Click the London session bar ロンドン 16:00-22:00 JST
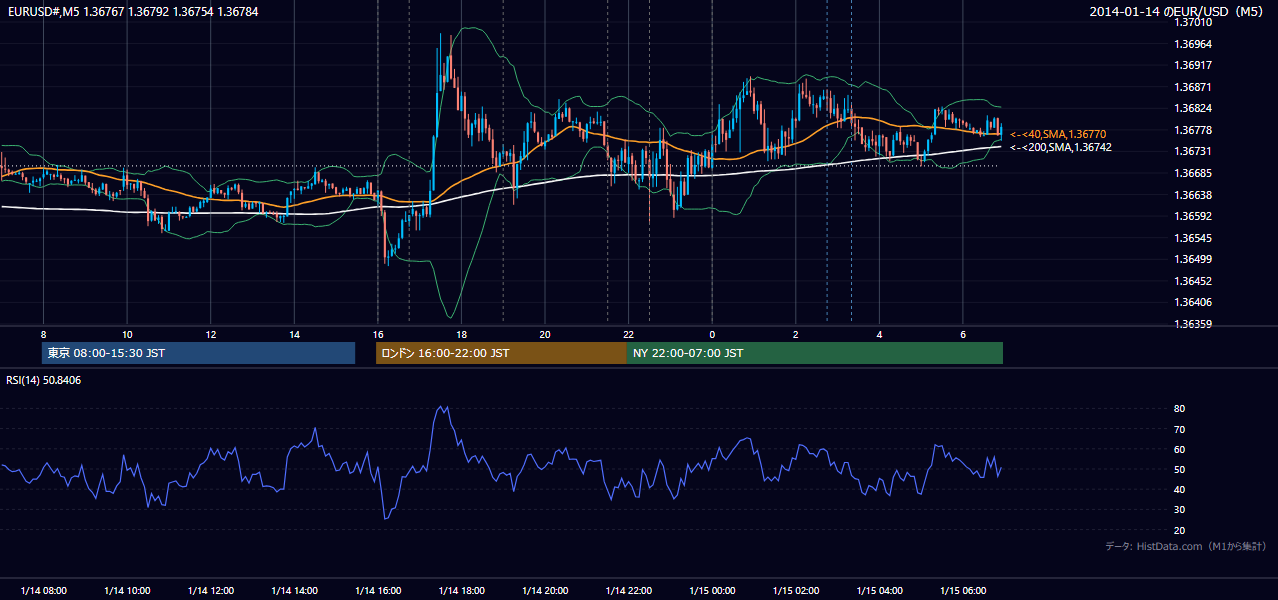The image size is (1278, 600). tap(501, 353)
